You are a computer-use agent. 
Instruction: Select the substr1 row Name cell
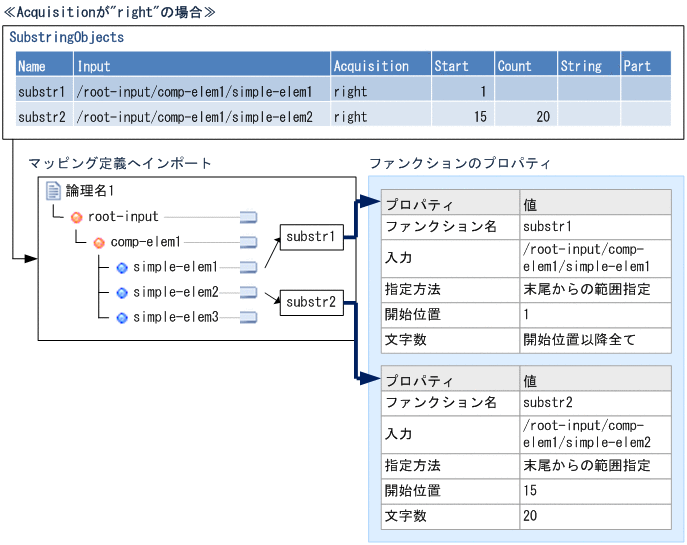[x=44, y=91]
